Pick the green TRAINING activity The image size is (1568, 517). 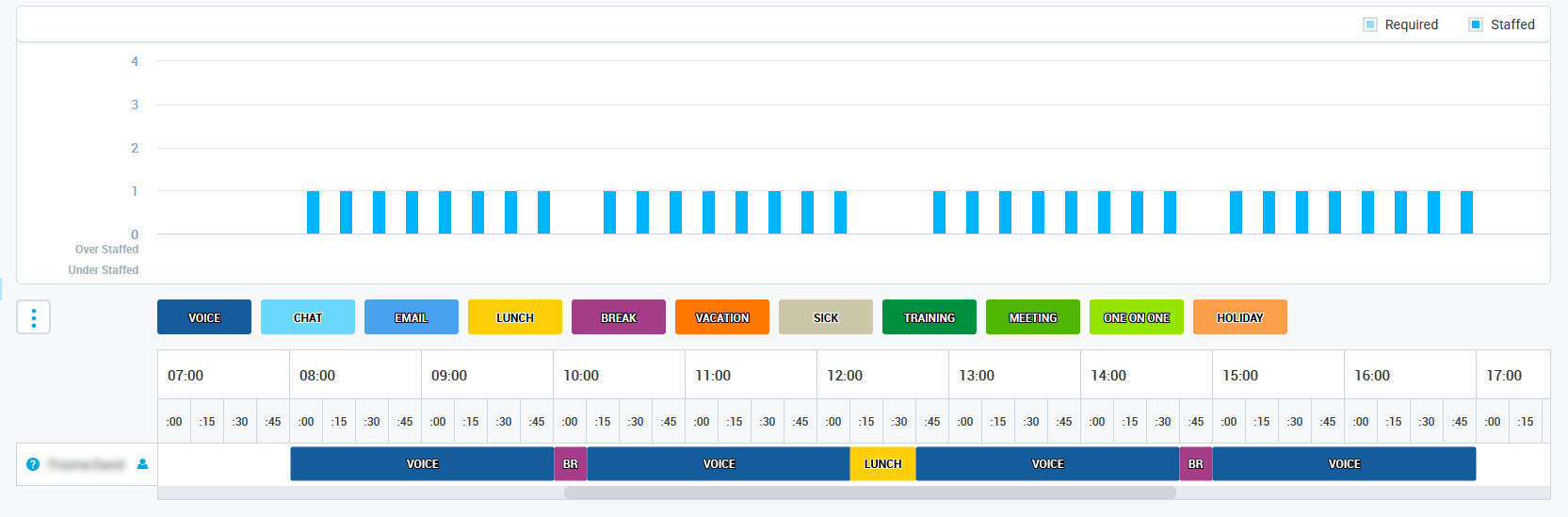(929, 317)
